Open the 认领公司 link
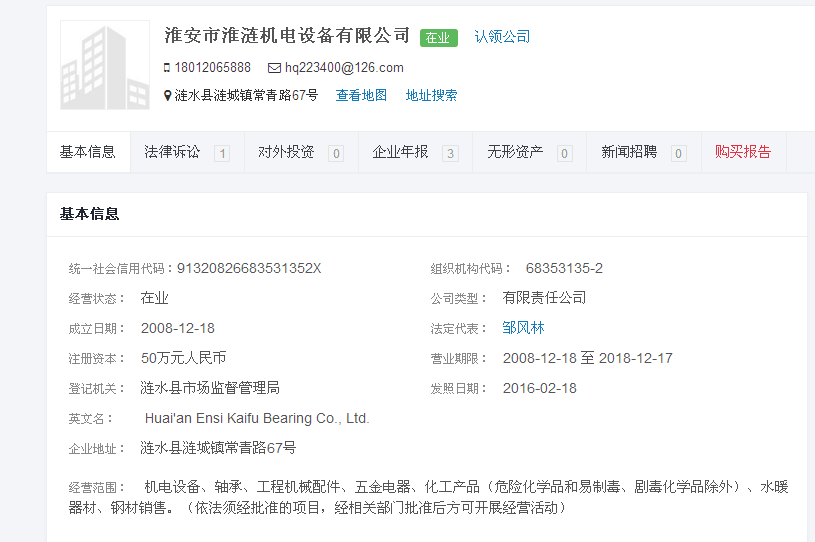 [502, 37]
